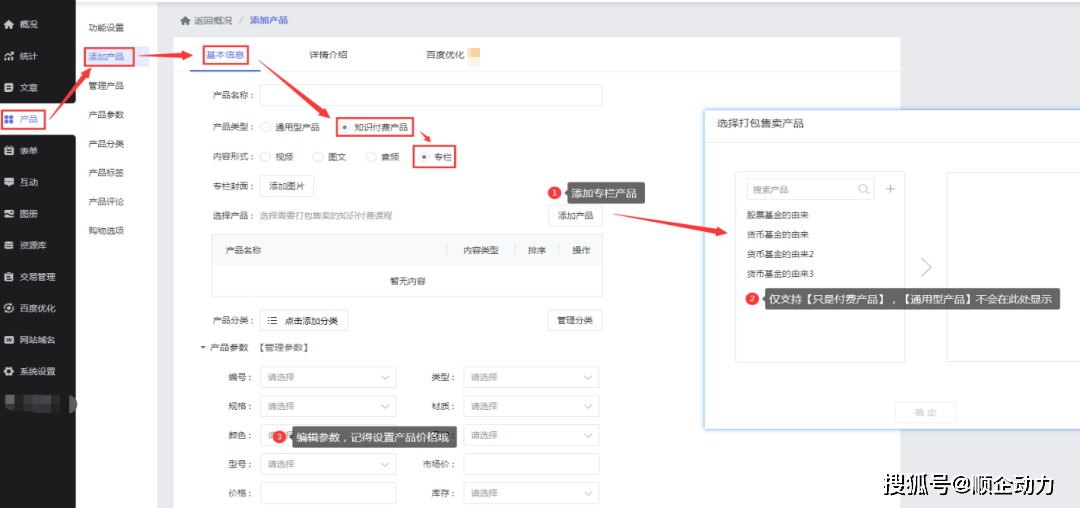This screenshot has height=508, width=1080.
Task: Switch to 基本信息 tab
Action: point(225,55)
